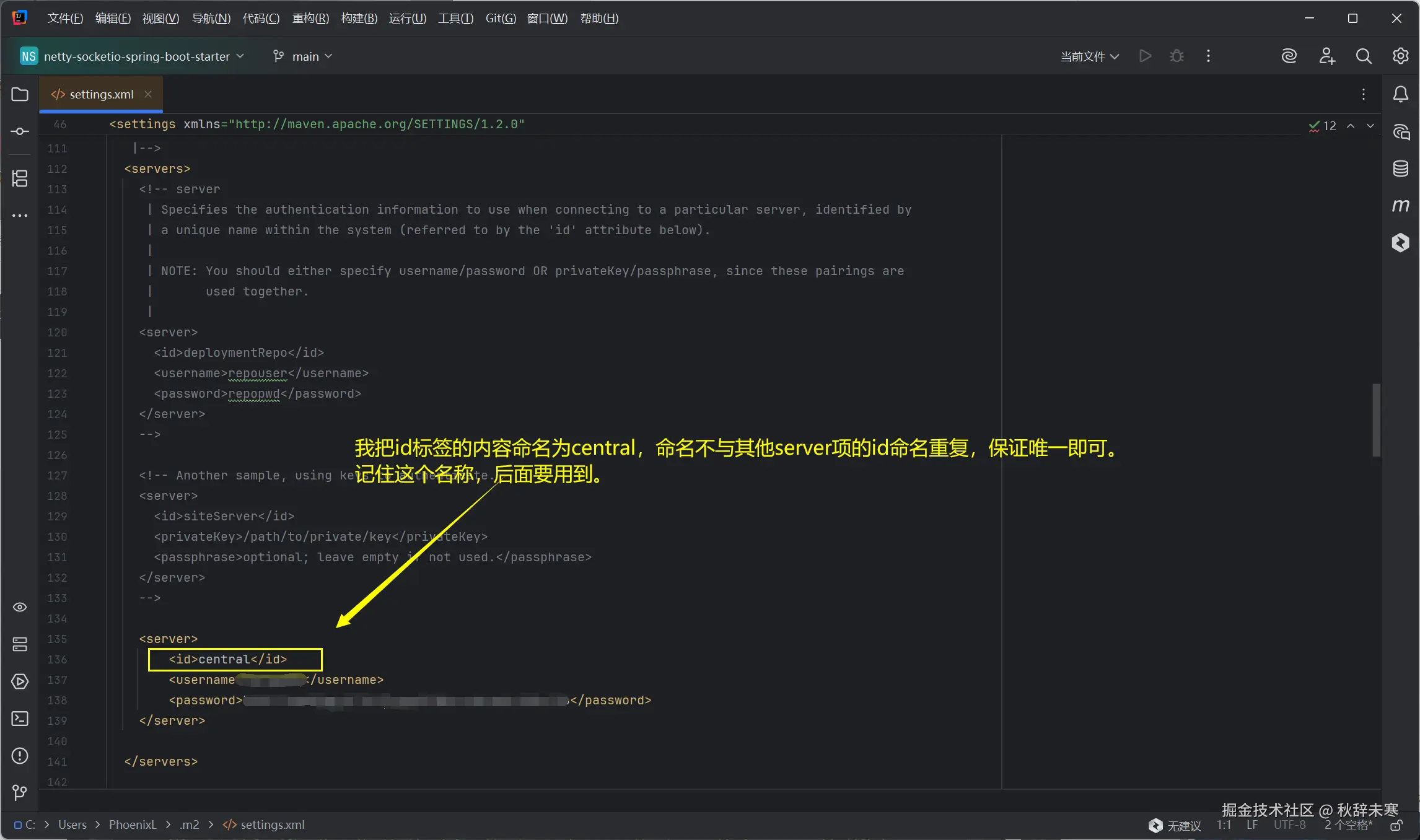Viewport: 1420px width, 840px height.
Task: Toggle file read-only lock in status bar
Action: (1396, 825)
